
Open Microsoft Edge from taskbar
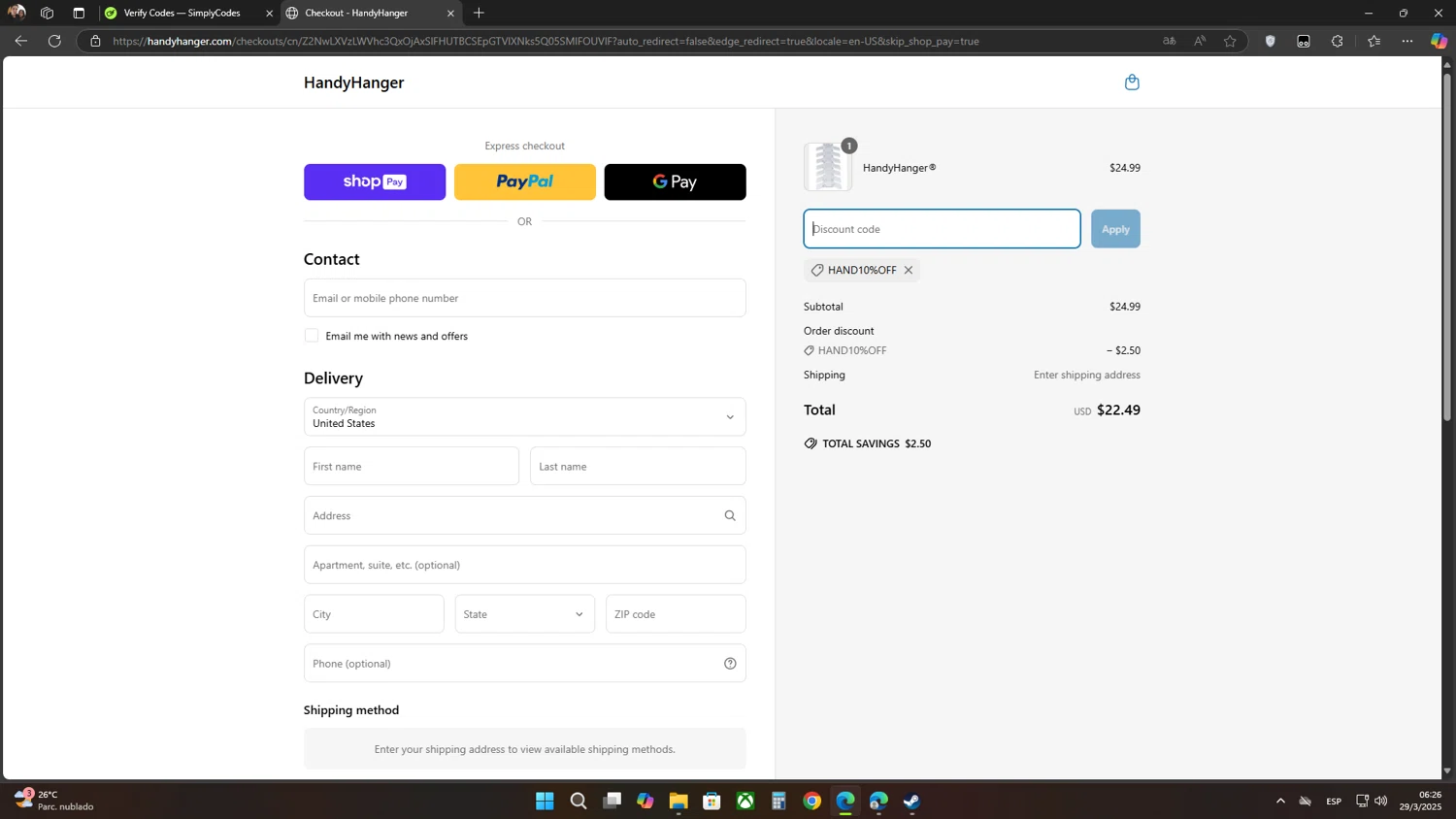pos(845,801)
